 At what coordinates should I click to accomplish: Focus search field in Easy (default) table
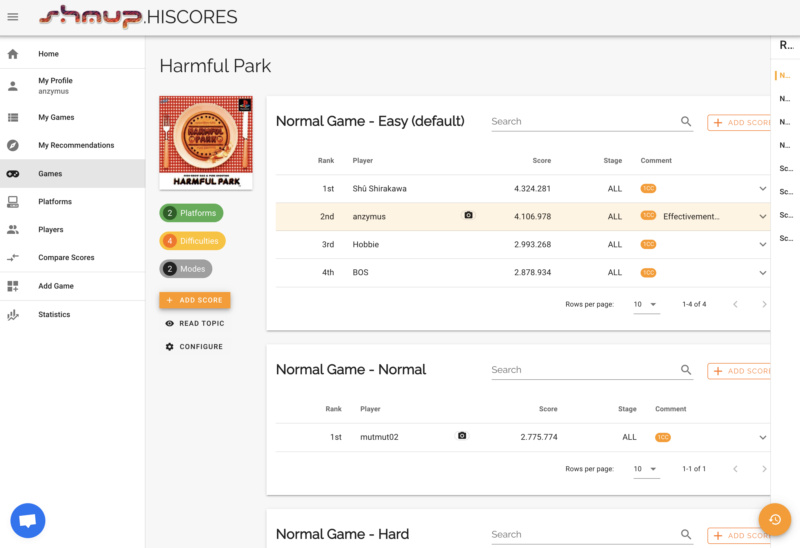tap(584, 121)
